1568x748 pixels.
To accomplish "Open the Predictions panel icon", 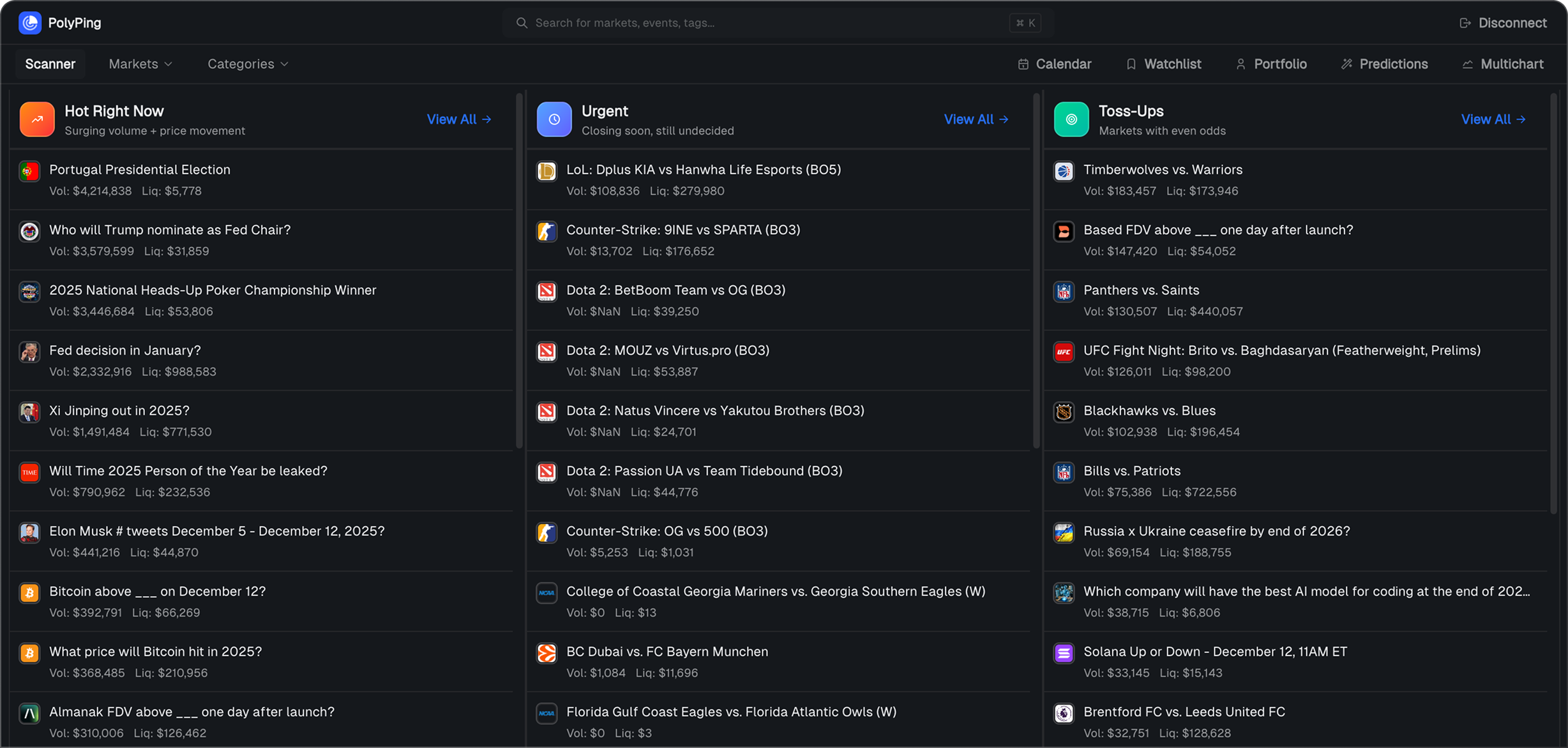I will pos(1348,64).
